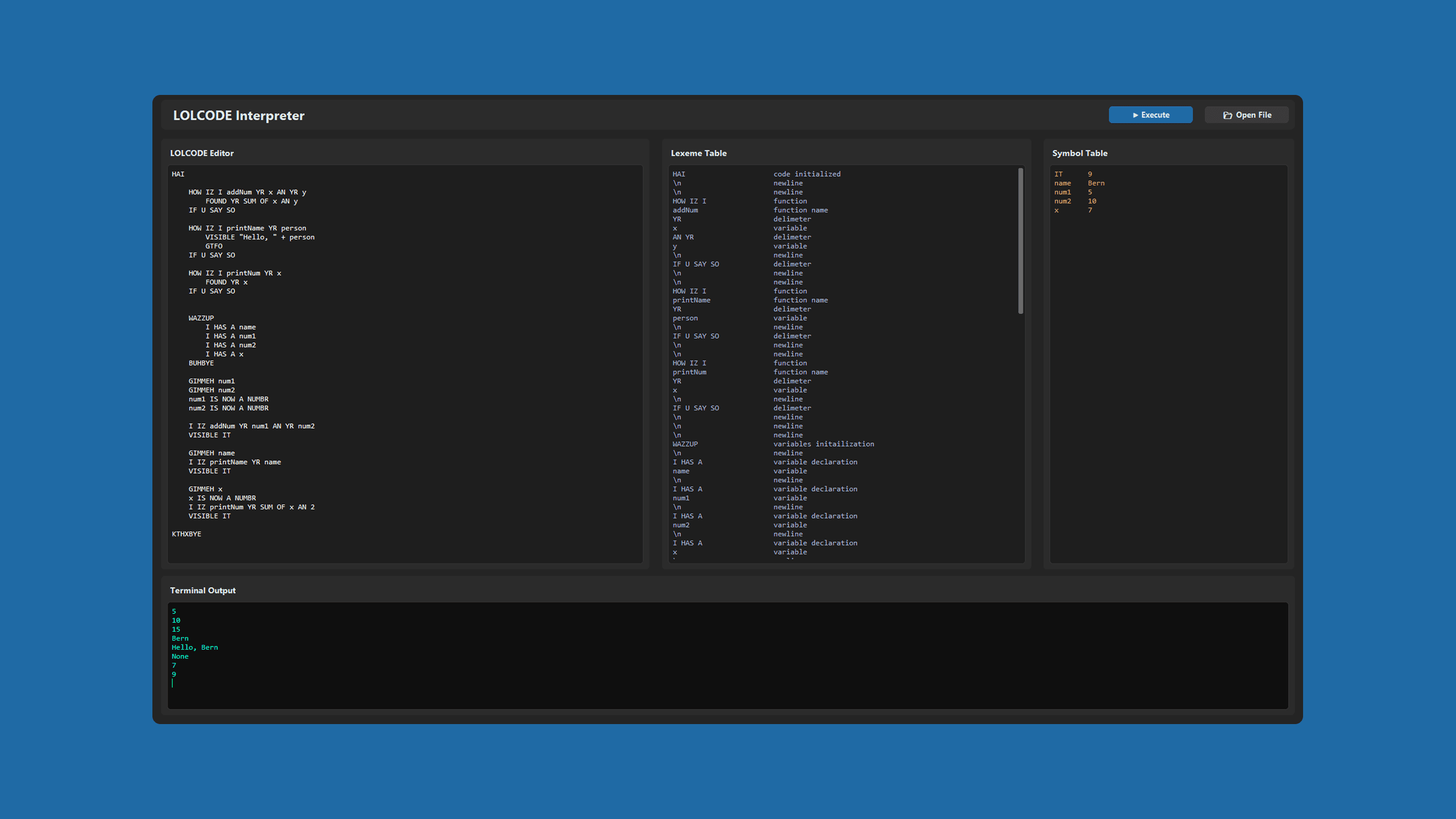This screenshot has width=1456, height=819.
Task: Click the Open File button
Action: (x=1246, y=115)
